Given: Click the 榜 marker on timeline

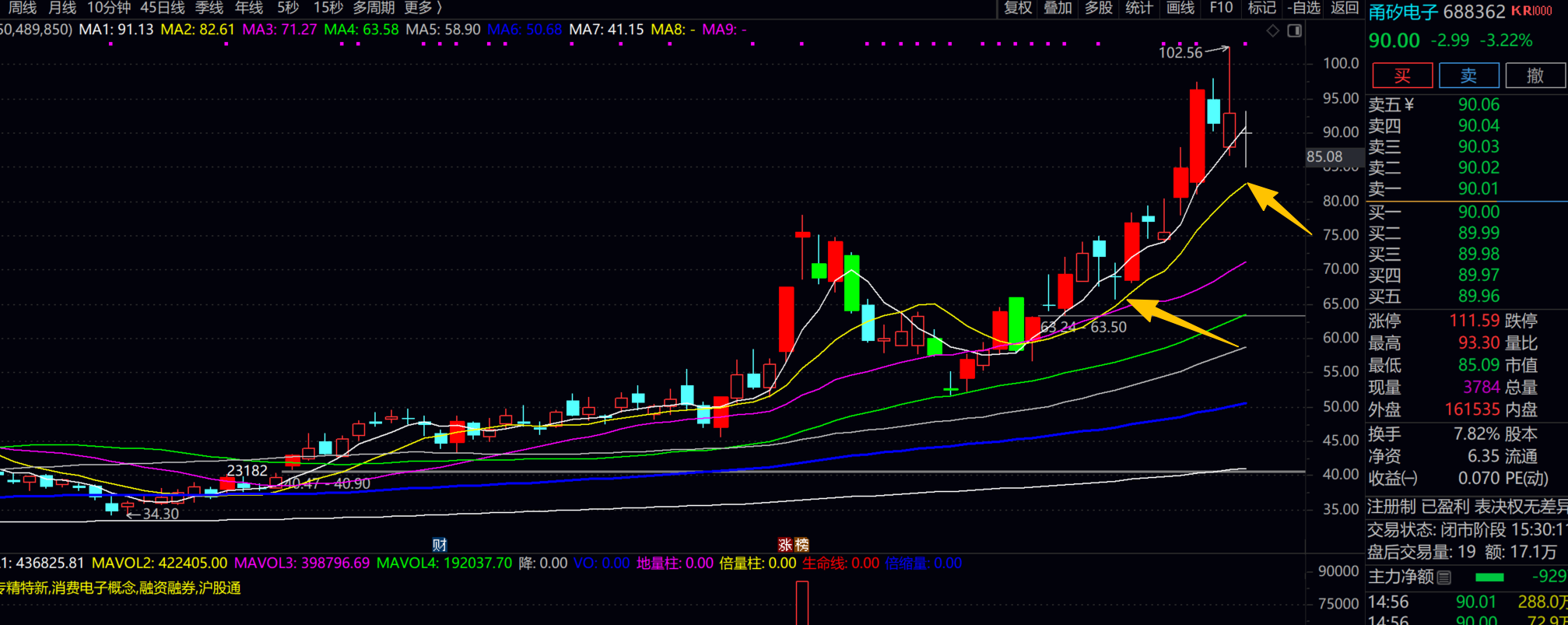Looking at the screenshot, I should (x=802, y=545).
